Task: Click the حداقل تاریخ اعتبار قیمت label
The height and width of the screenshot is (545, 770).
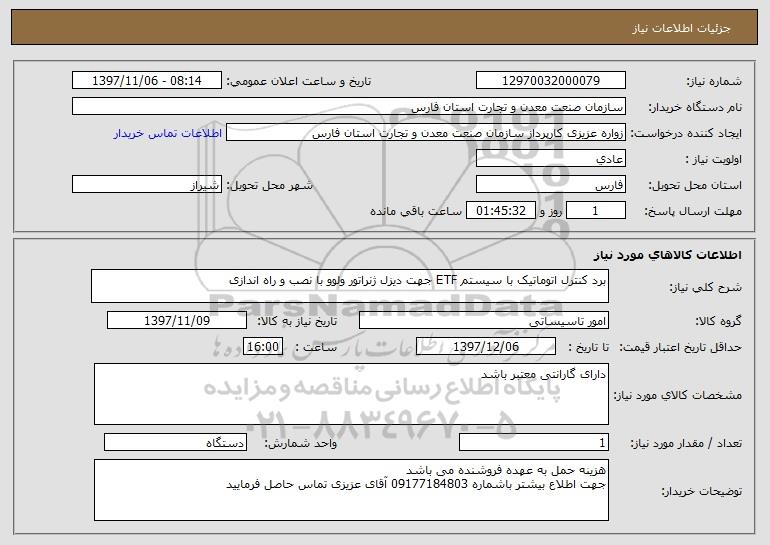Action: point(681,348)
